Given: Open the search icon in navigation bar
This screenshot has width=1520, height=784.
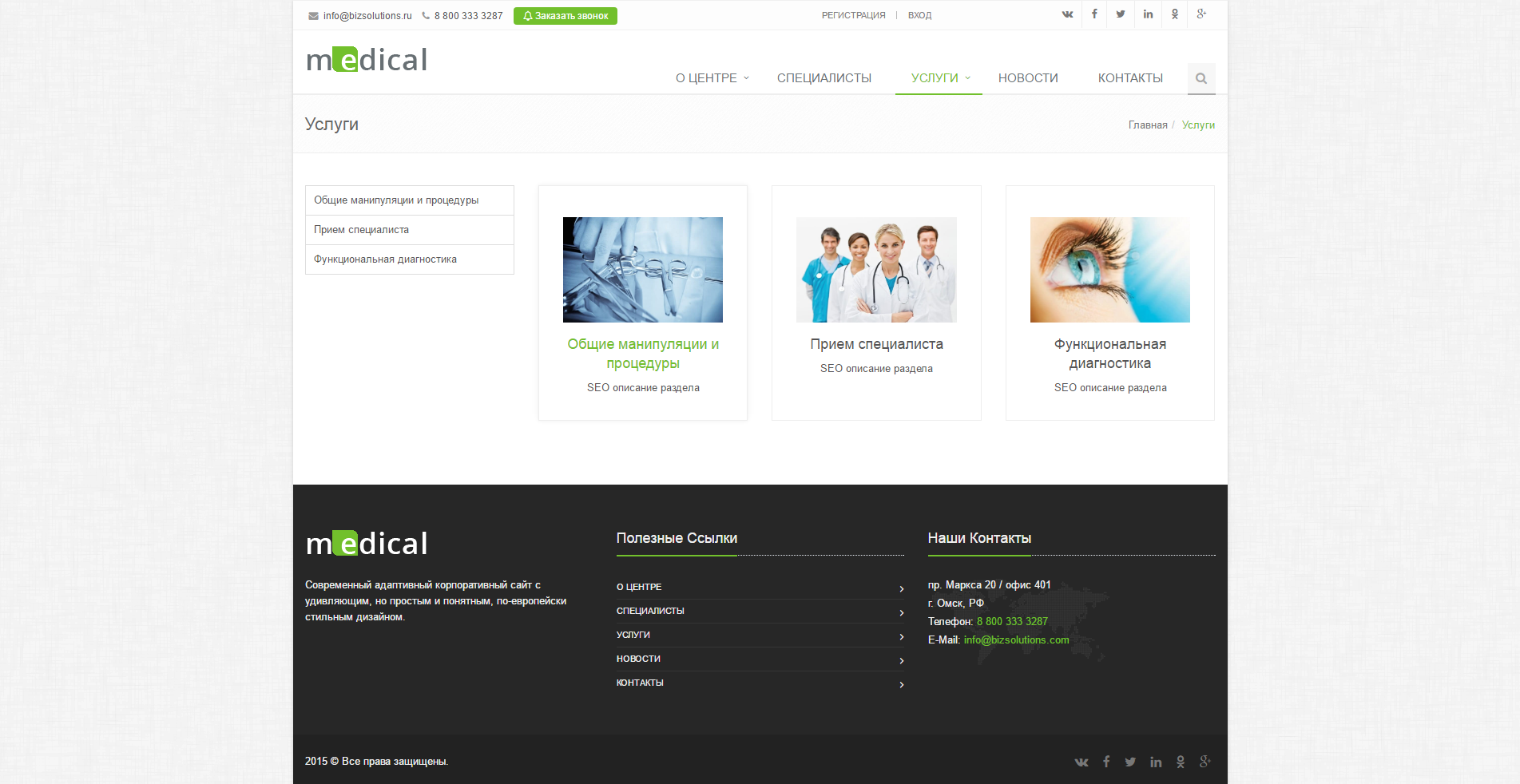Looking at the screenshot, I should [1201, 78].
